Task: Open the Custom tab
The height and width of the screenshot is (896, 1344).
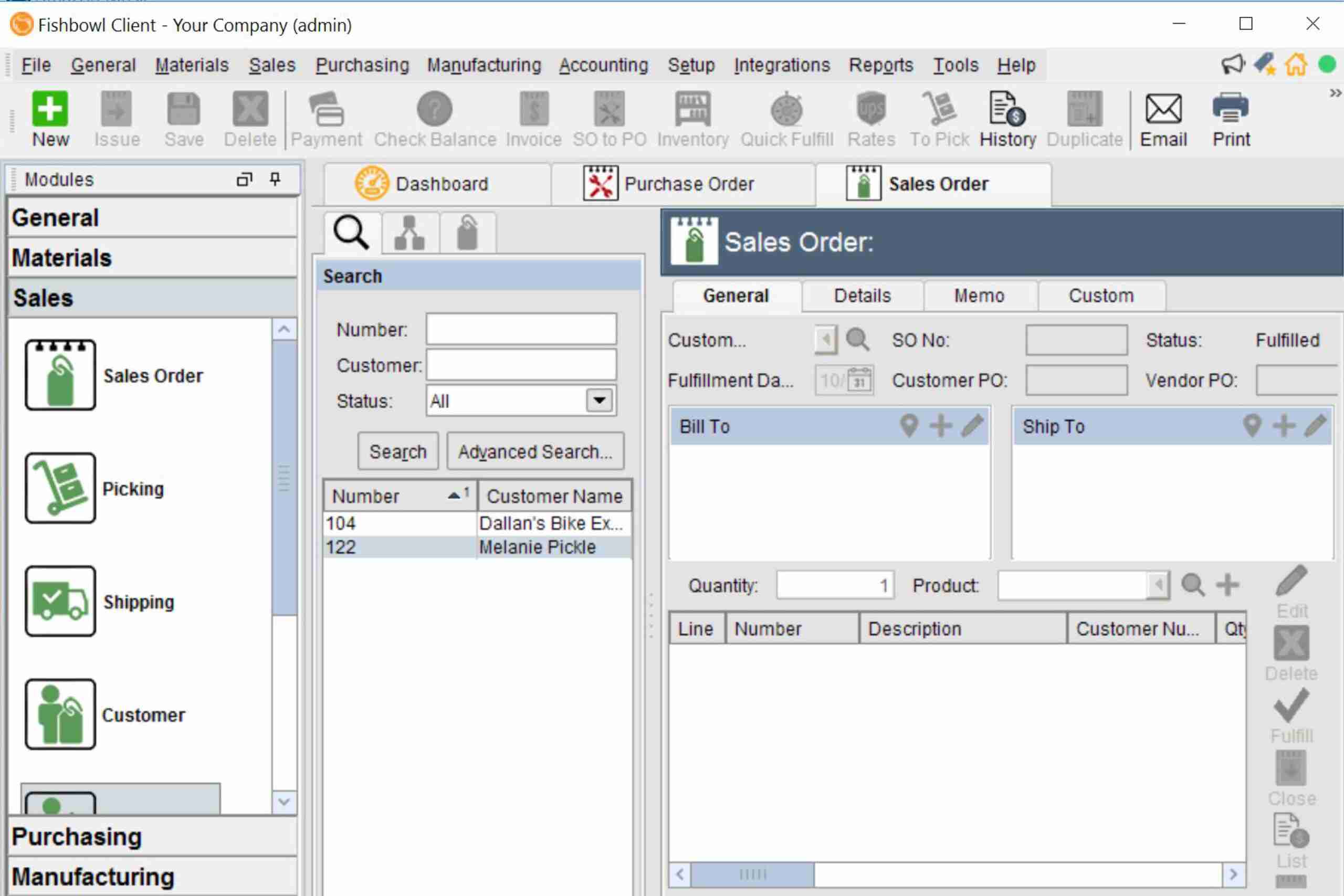Action: [x=1101, y=296]
